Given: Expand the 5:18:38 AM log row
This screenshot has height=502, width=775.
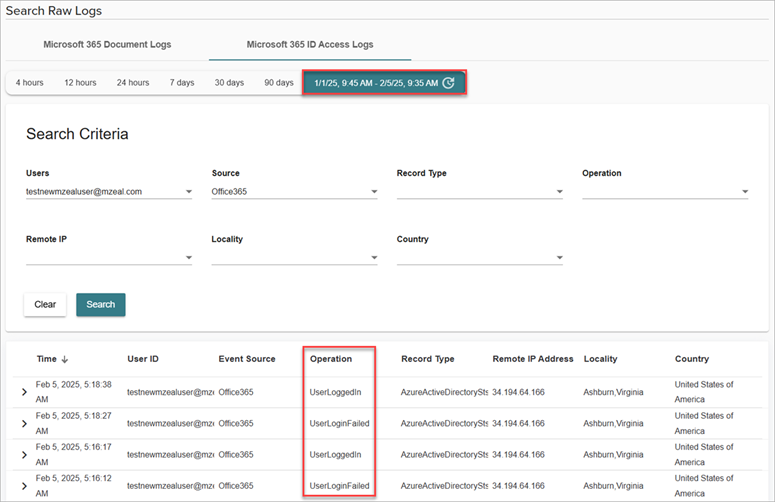Looking at the screenshot, I should (25, 392).
